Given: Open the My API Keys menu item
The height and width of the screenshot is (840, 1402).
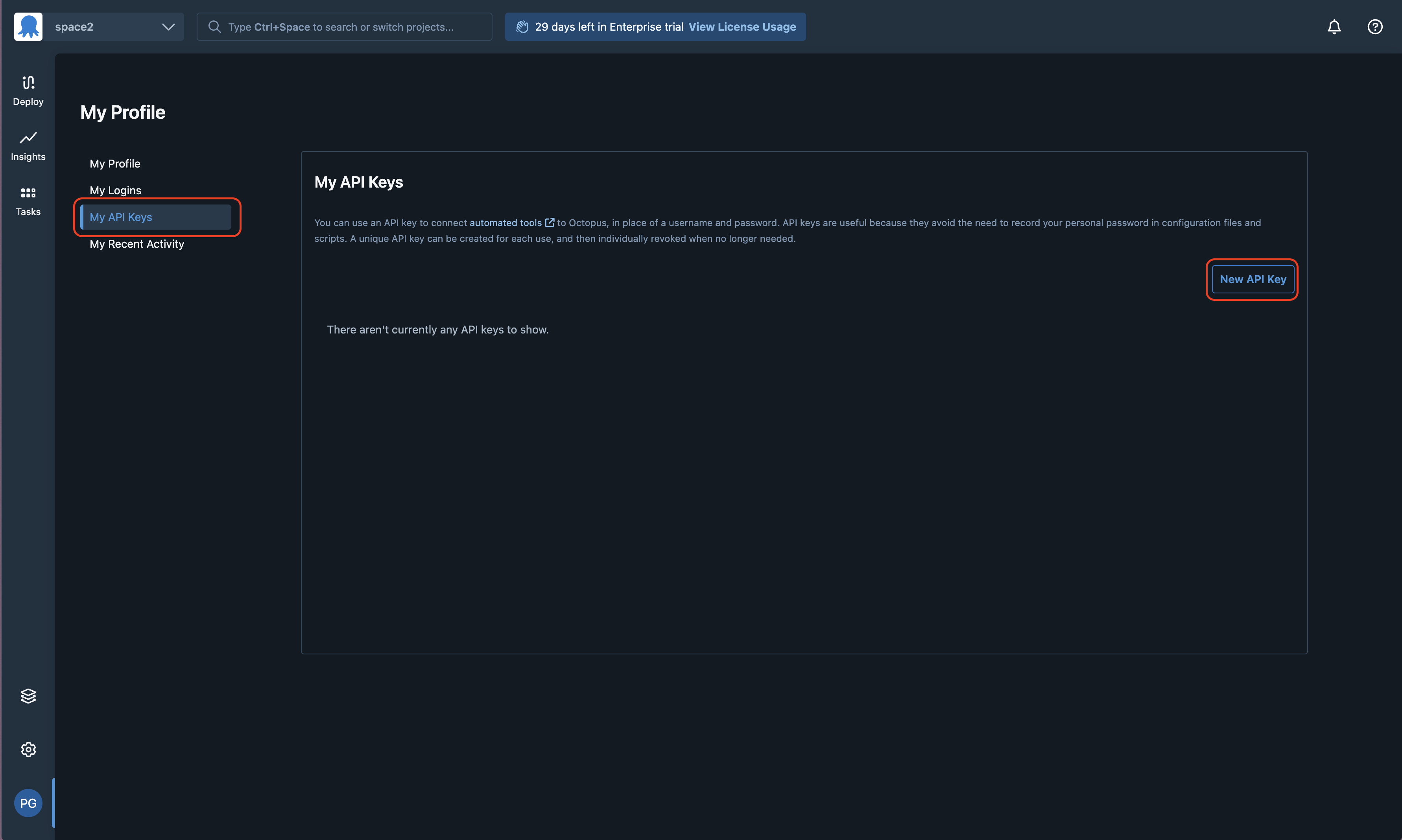Looking at the screenshot, I should 121,217.
